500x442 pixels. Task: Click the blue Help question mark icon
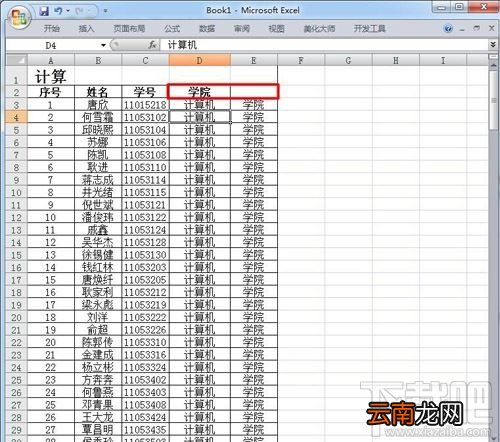(x=448, y=29)
